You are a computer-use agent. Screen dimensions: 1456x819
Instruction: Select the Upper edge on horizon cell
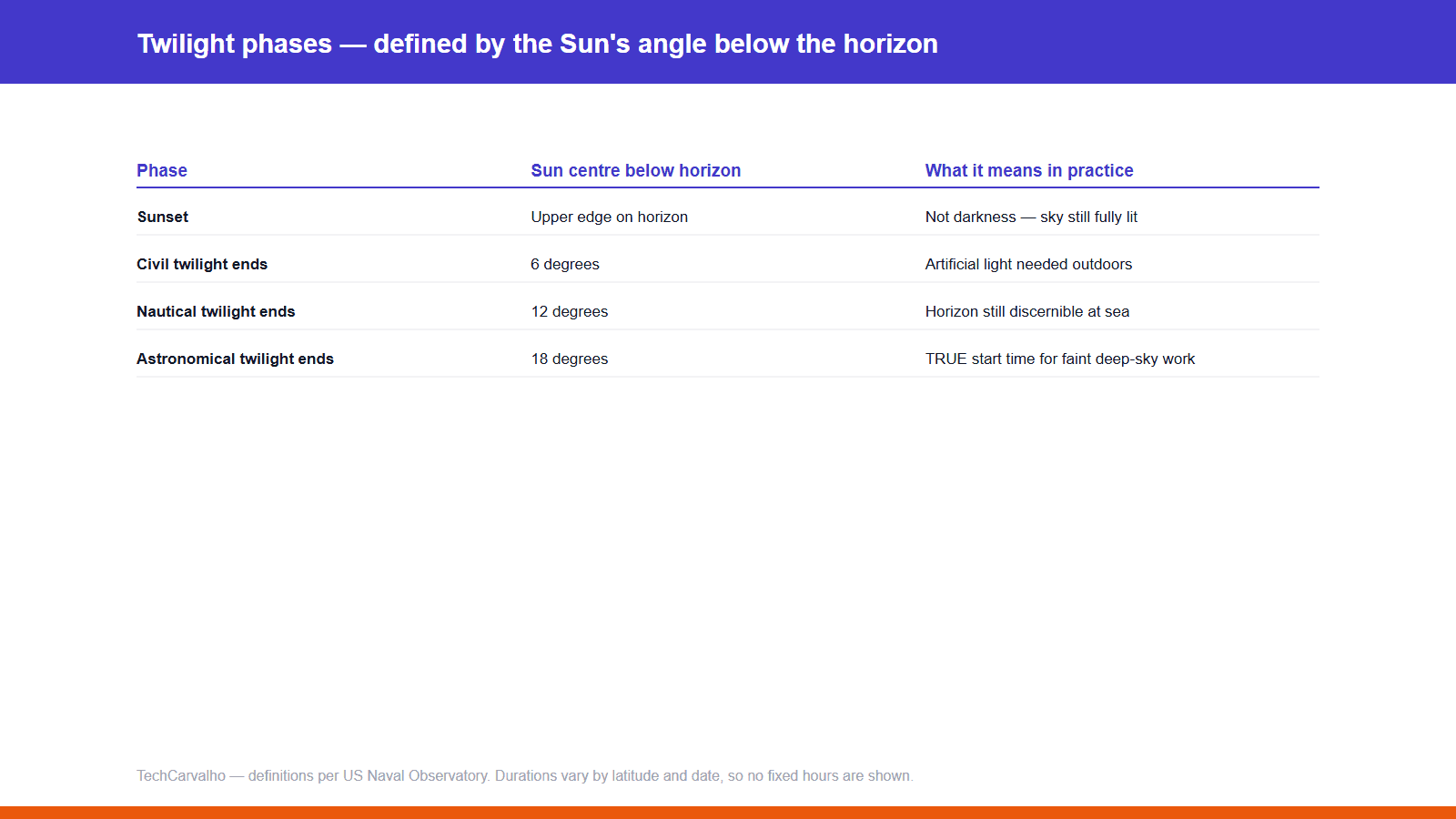[610, 217]
